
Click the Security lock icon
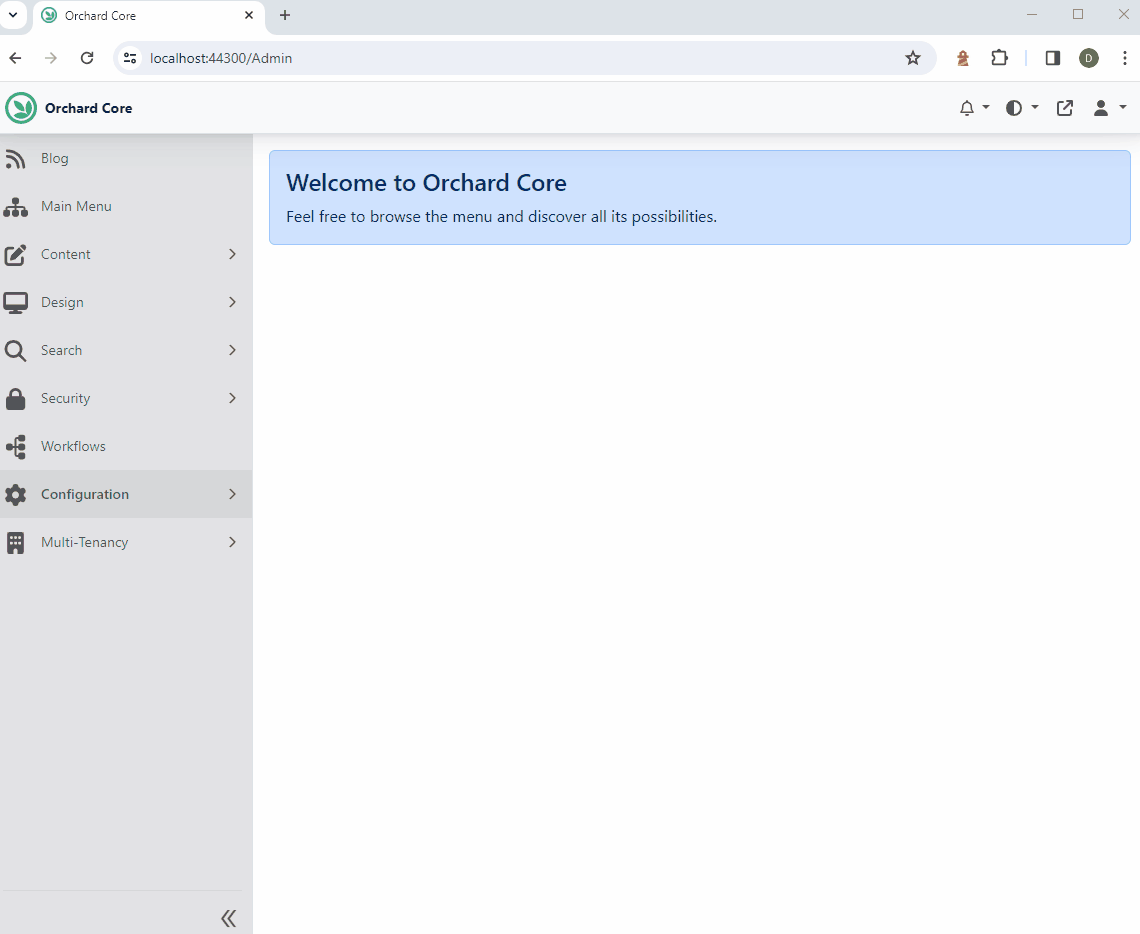pos(15,398)
